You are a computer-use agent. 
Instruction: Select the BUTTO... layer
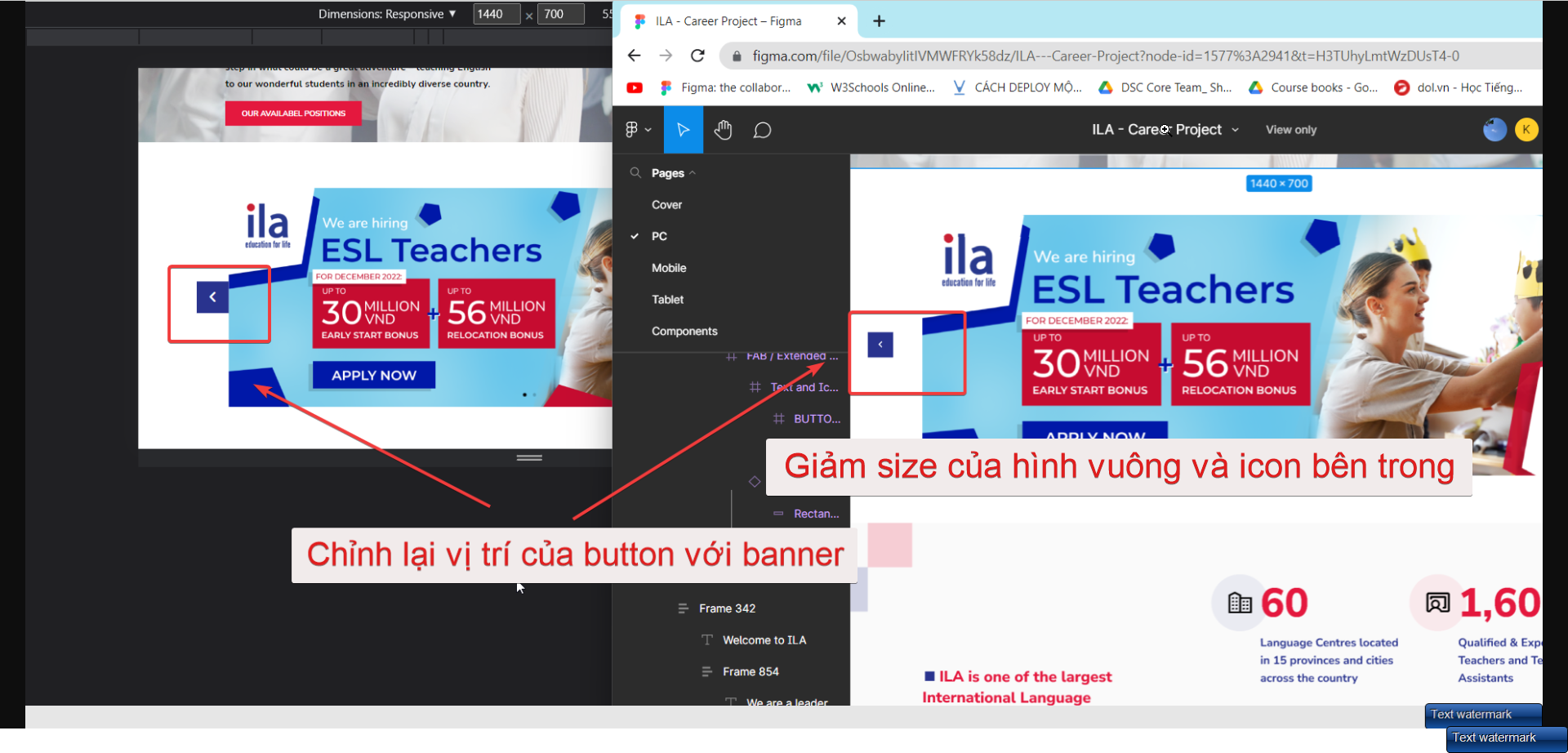(807, 419)
